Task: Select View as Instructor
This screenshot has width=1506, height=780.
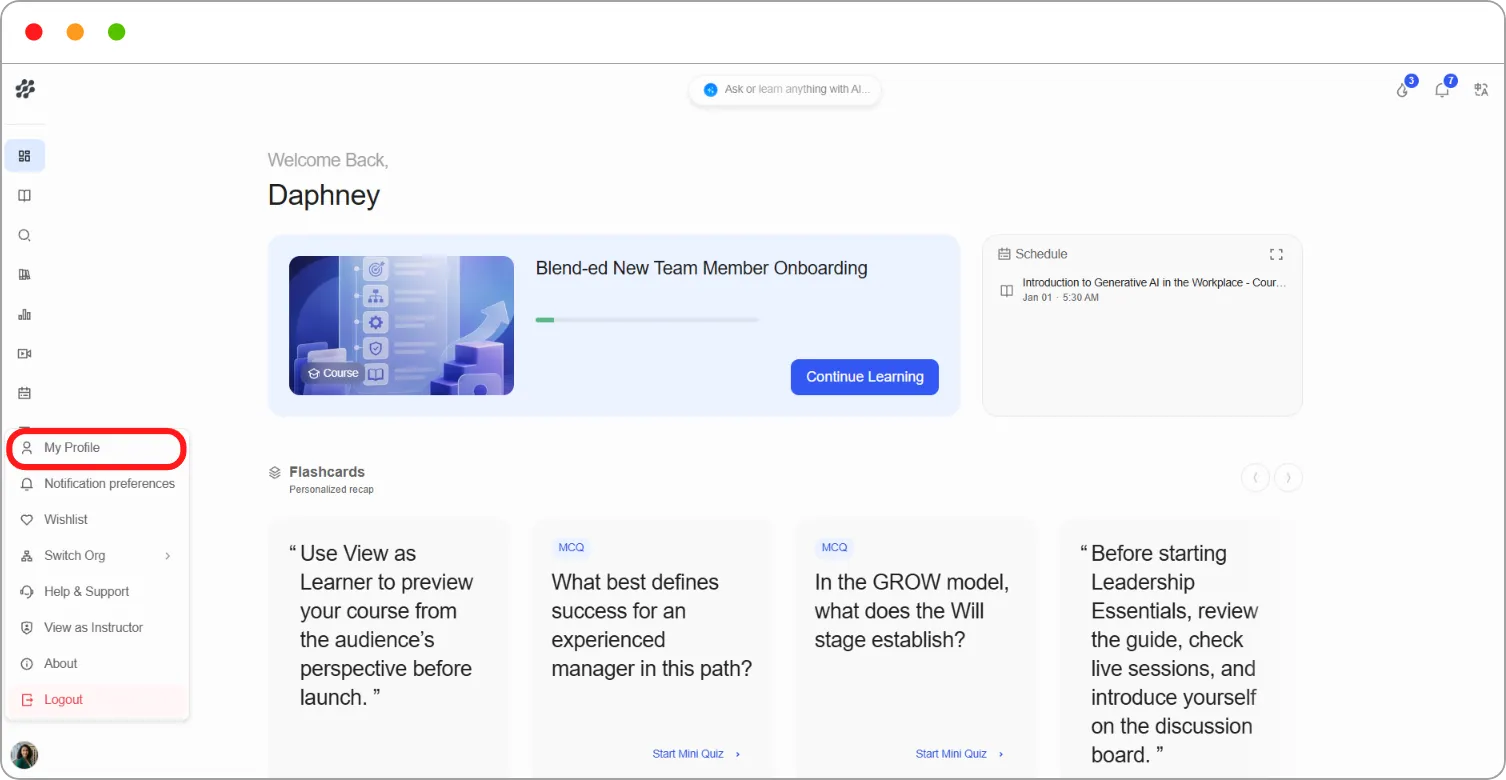Action: tap(96, 628)
